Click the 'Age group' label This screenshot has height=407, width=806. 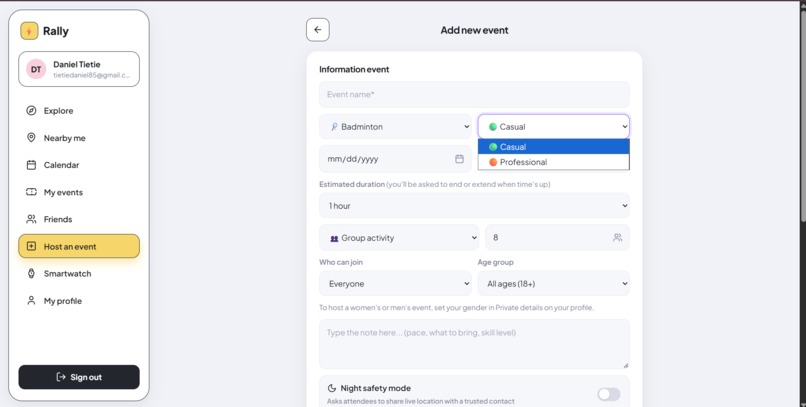496,262
